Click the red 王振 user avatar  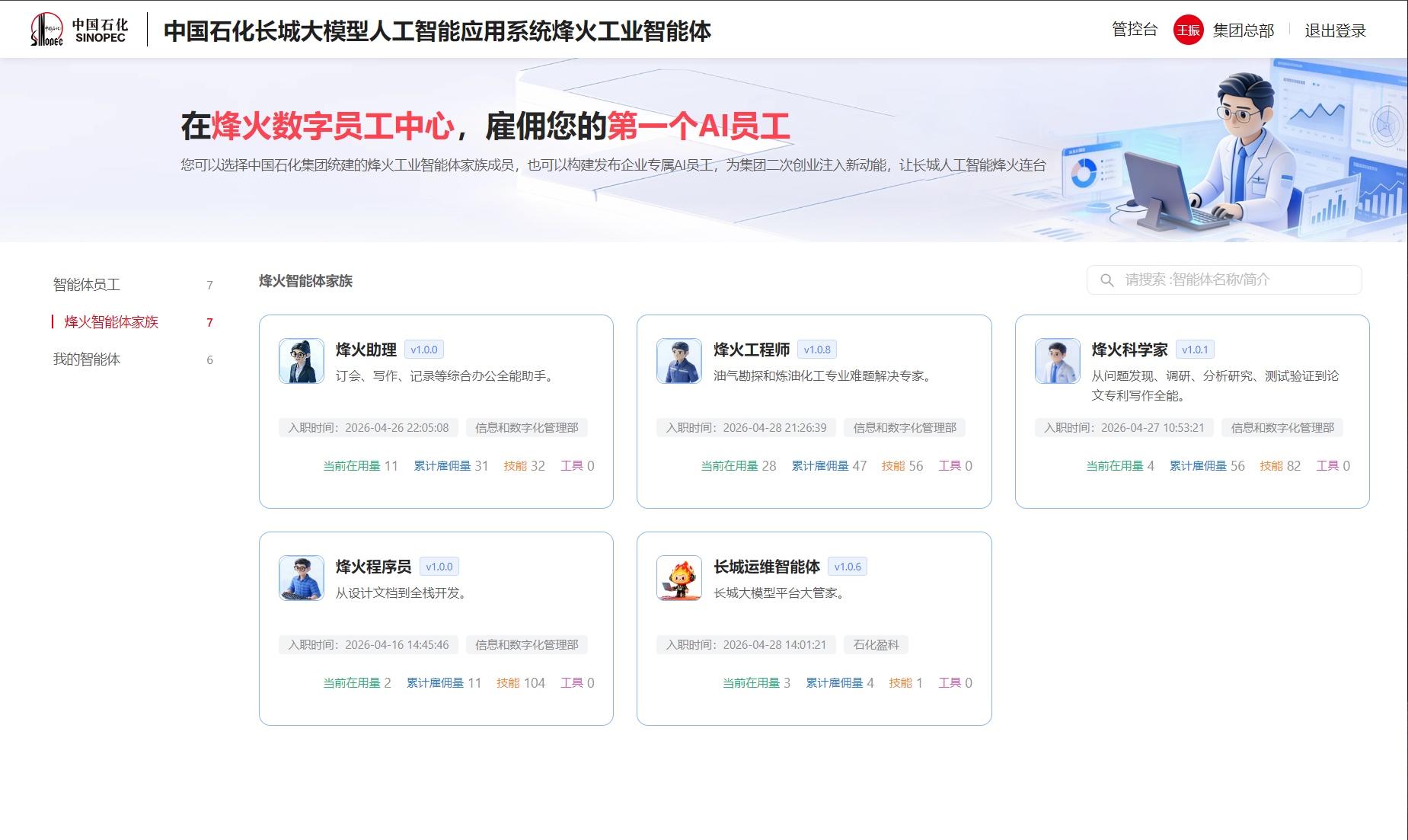(1188, 30)
